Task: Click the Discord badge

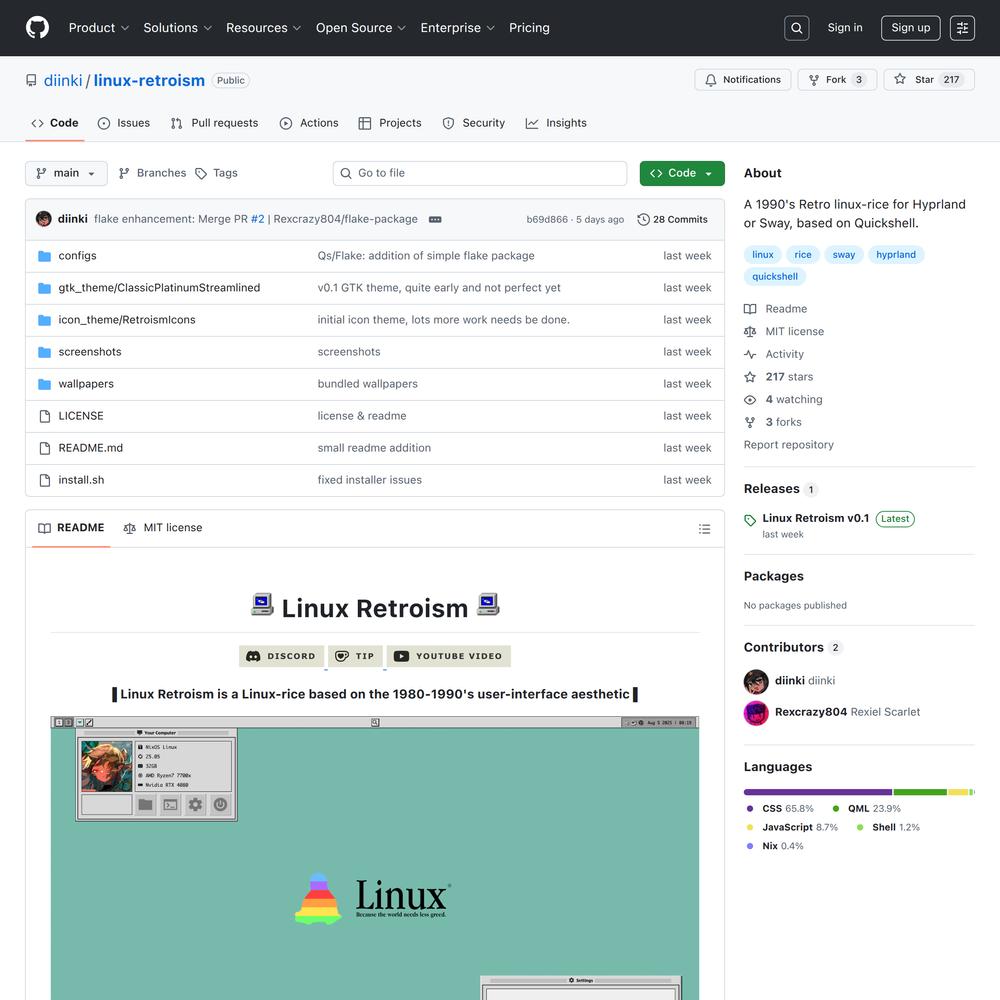Action: point(281,656)
